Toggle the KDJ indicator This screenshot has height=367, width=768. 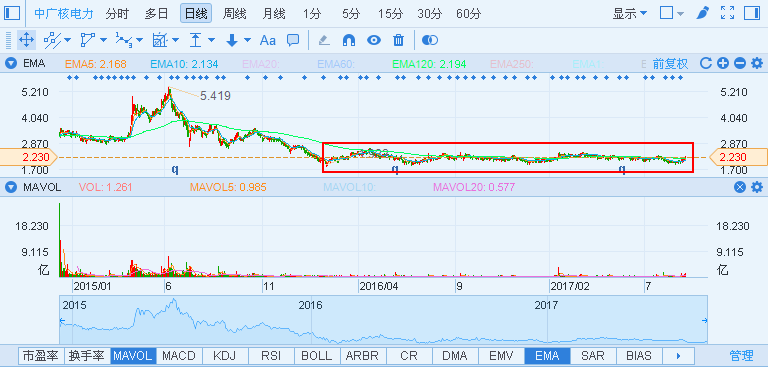point(225,356)
